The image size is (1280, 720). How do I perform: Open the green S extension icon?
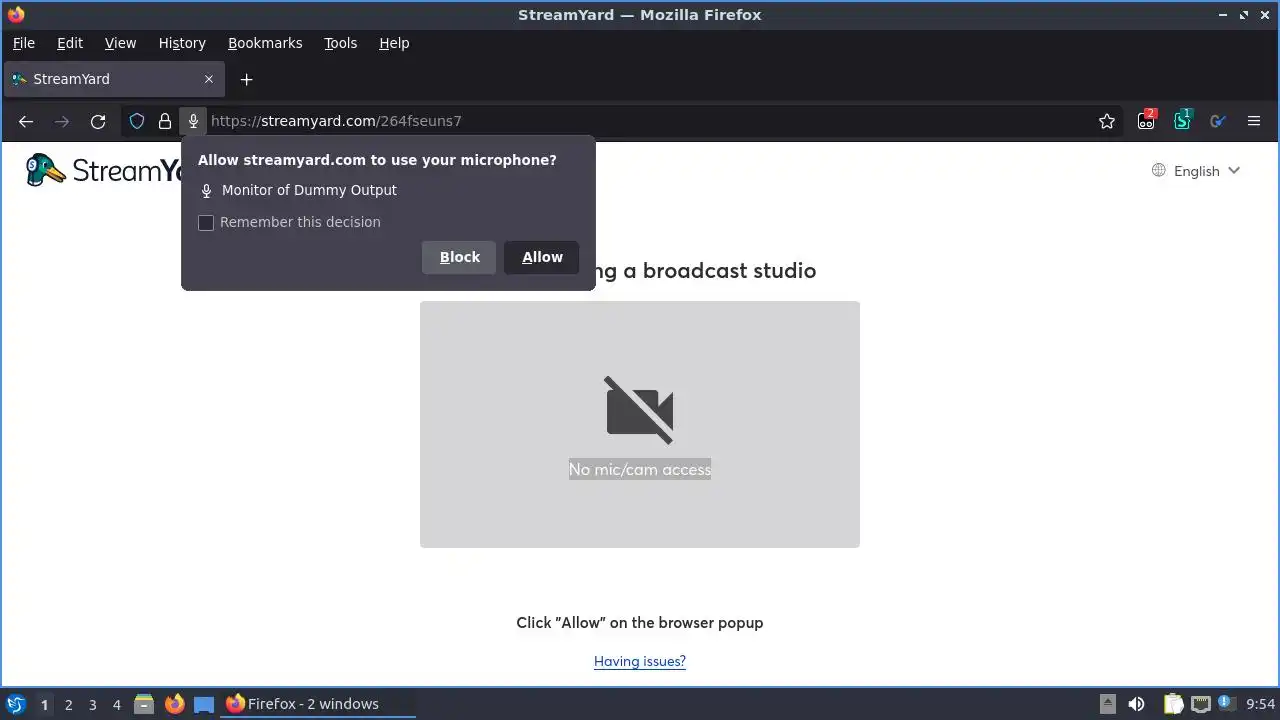(1183, 120)
